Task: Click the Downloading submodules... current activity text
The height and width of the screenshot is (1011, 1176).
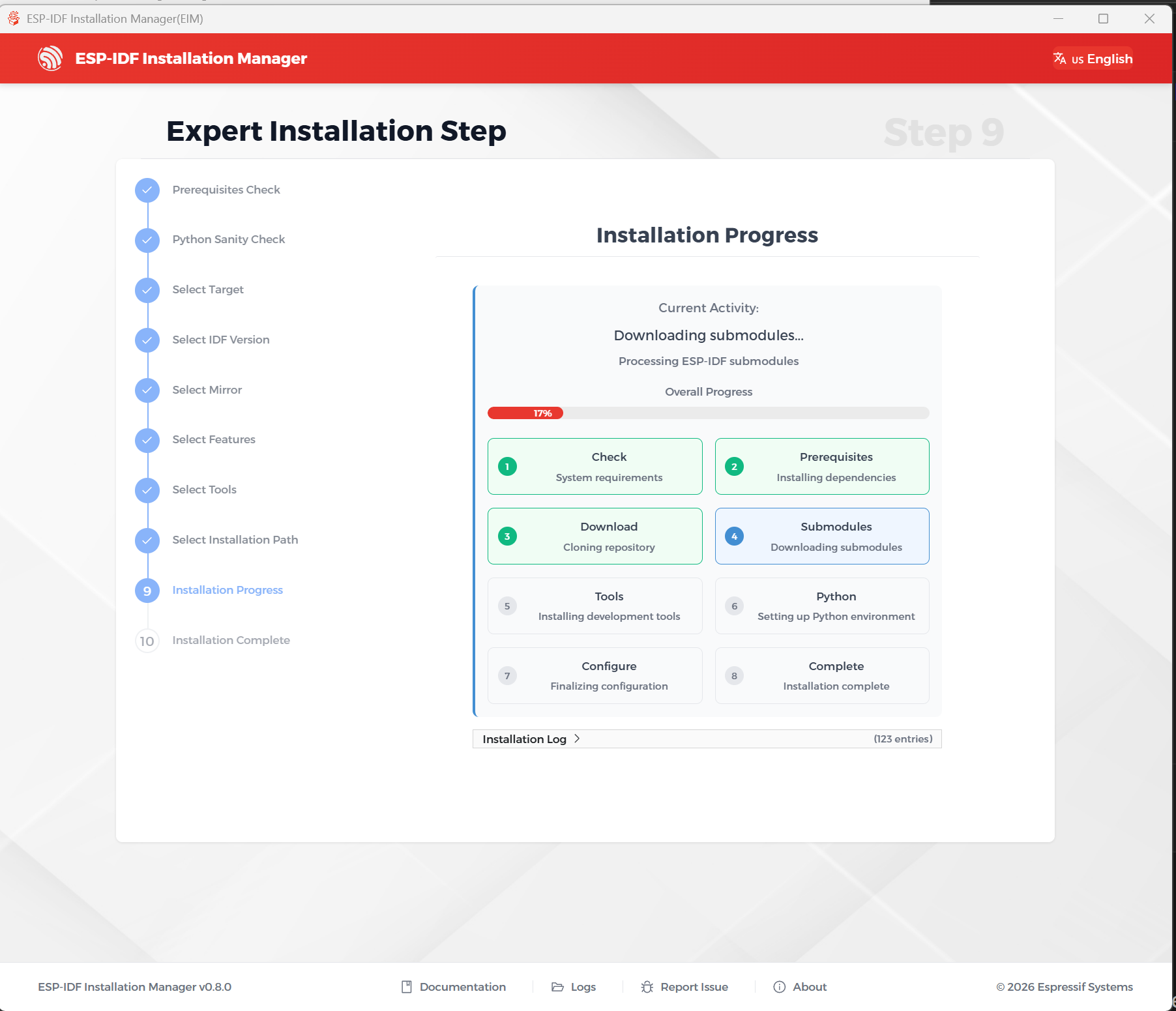Action: 709,335
